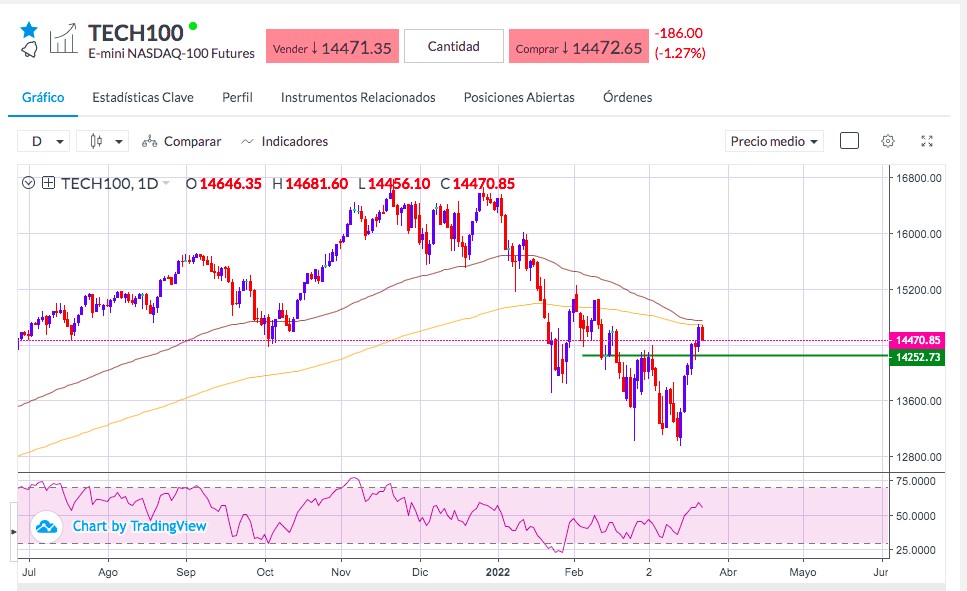Switch to Posiciones Abiertas tab

[x=519, y=97]
